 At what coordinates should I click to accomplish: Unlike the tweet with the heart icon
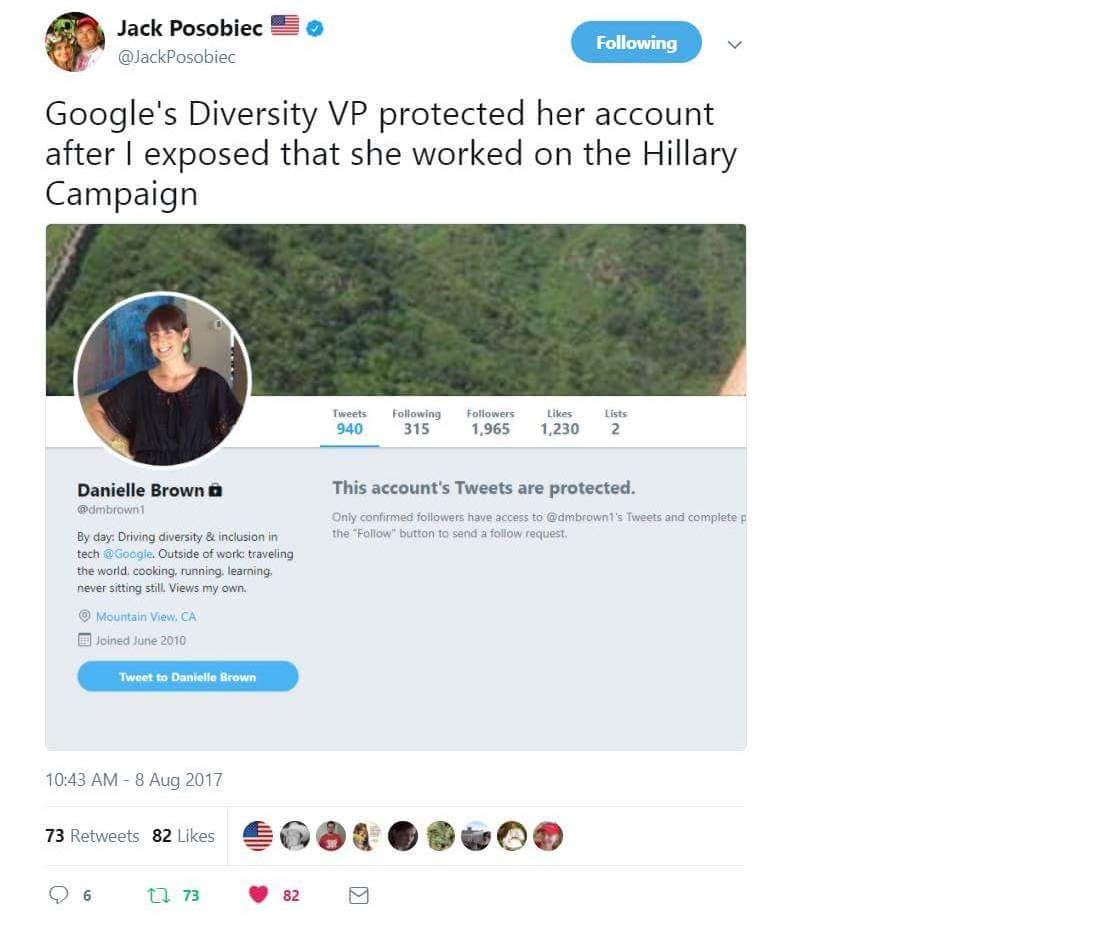[x=258, y=894]
